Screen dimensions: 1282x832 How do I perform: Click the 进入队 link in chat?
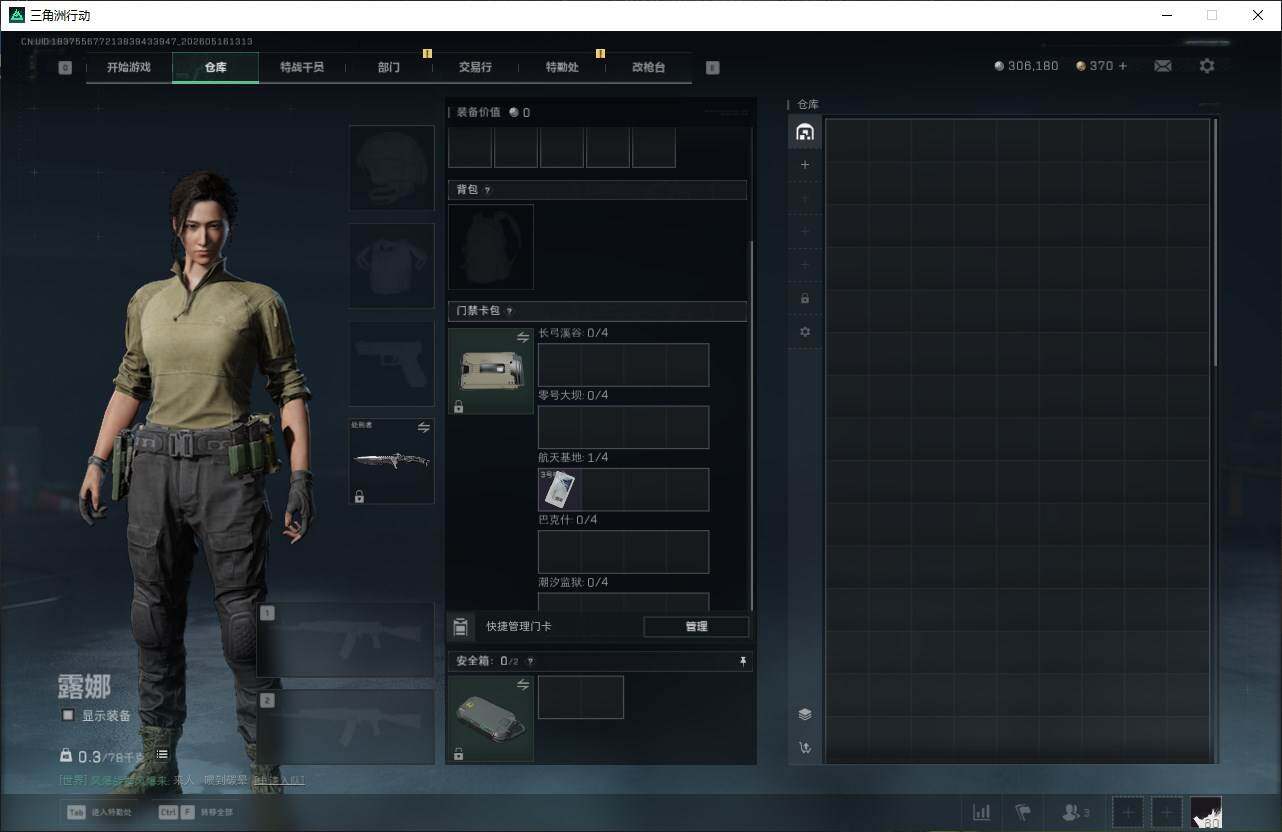pyautogui.click(x=279, y=780)
